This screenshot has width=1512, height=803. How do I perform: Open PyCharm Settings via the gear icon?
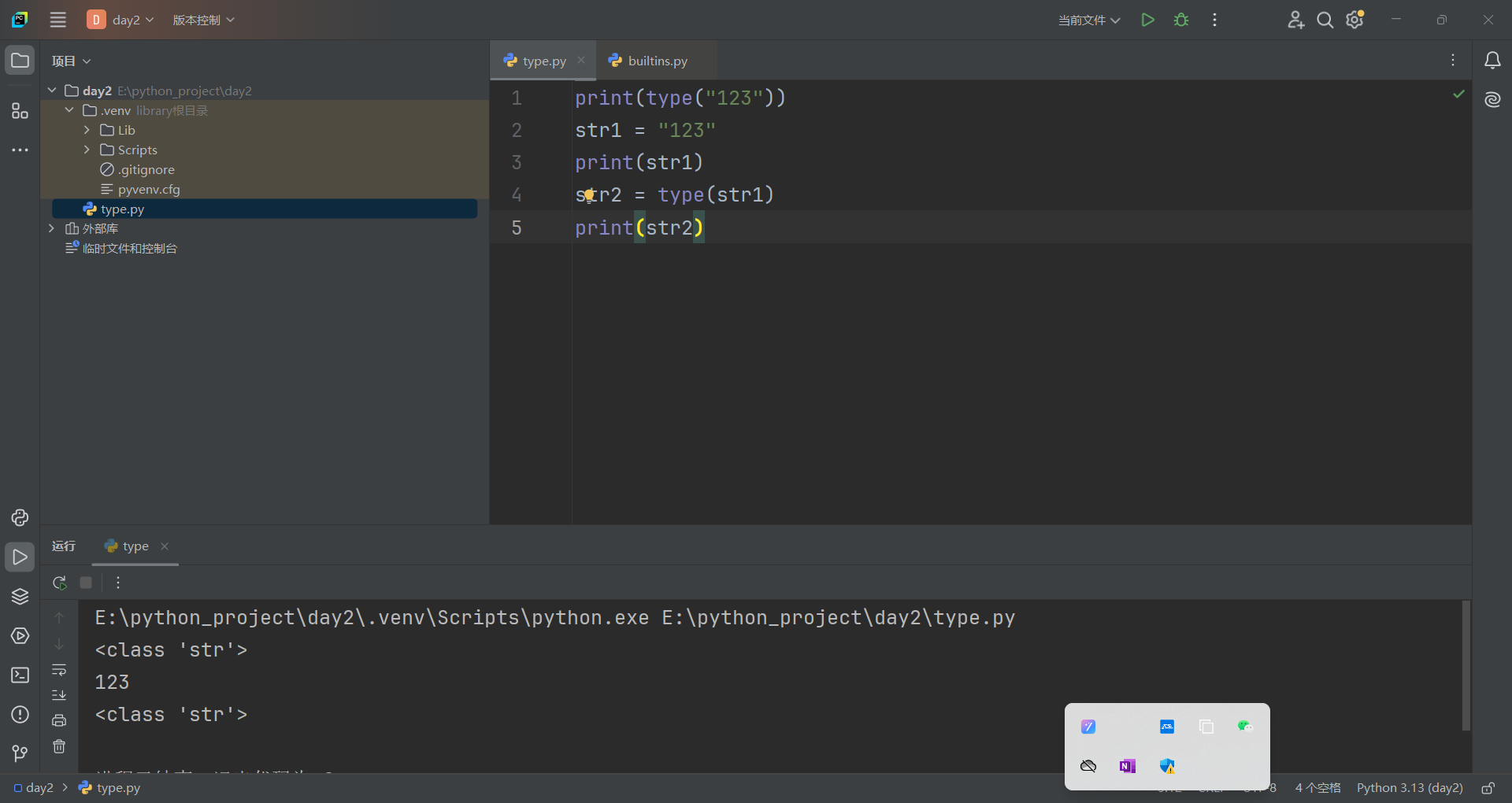click(1354, 20)
